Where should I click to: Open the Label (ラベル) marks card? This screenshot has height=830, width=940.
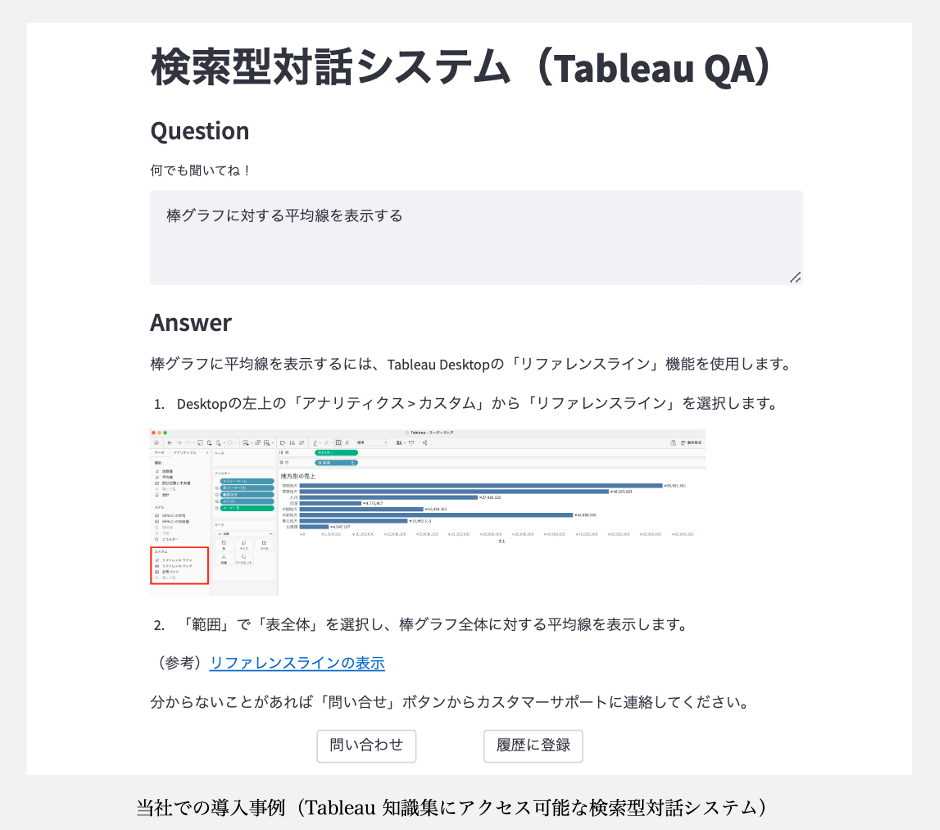(263, 544)
